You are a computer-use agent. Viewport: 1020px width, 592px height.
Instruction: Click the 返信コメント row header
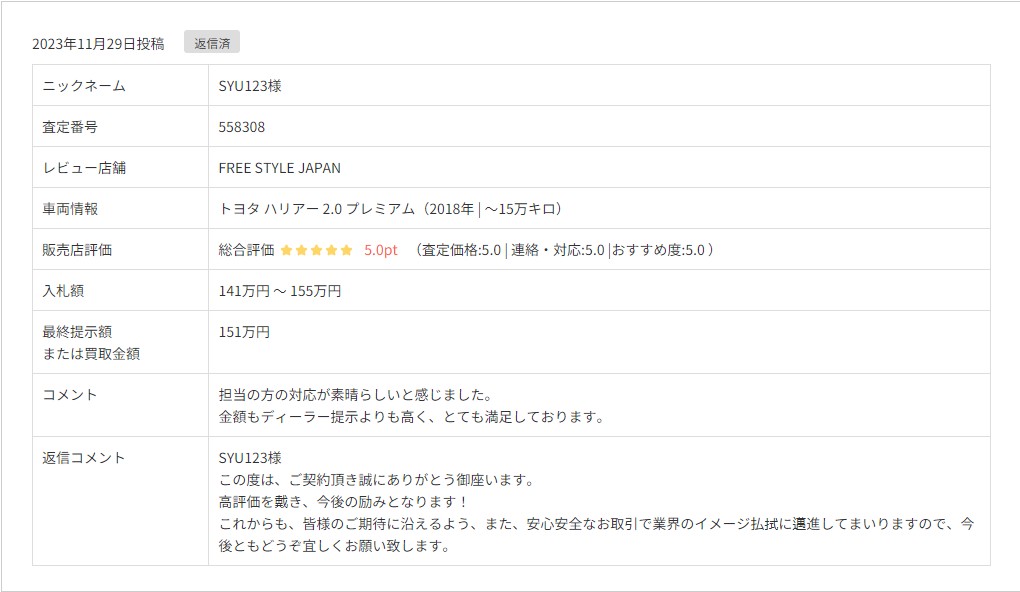(84, 458)
